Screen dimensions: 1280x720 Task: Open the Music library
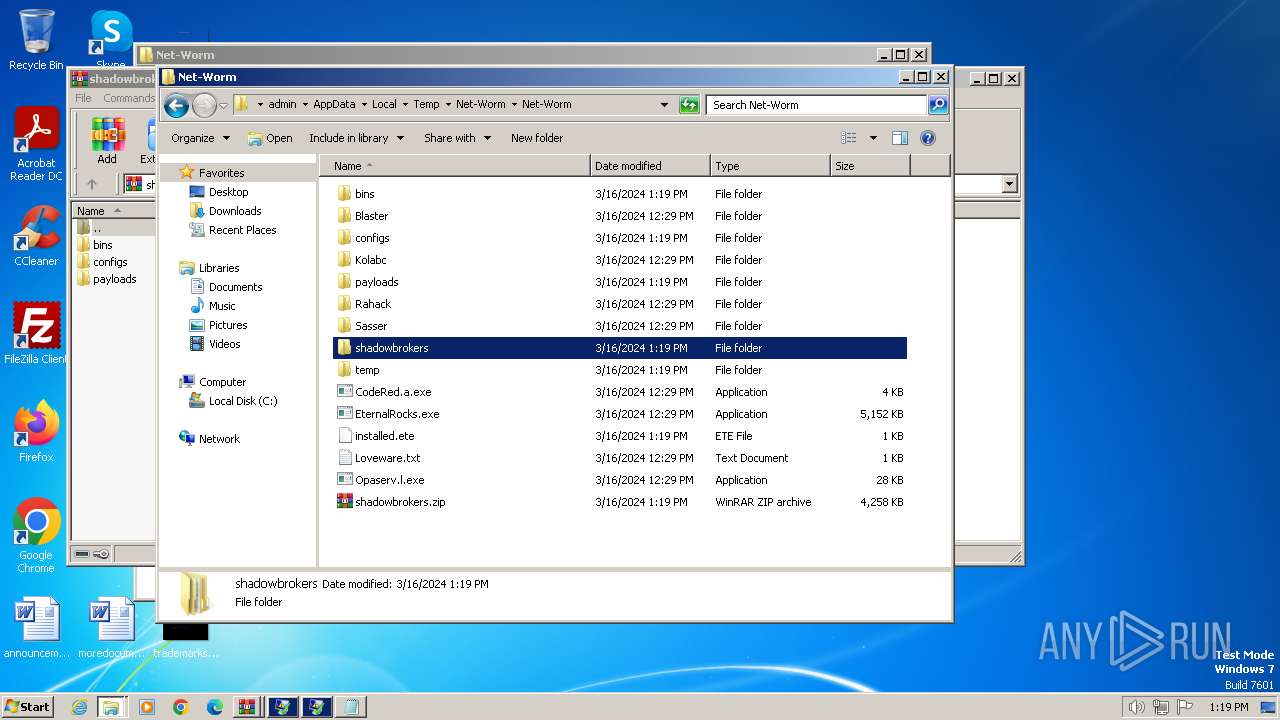(222, 306)
